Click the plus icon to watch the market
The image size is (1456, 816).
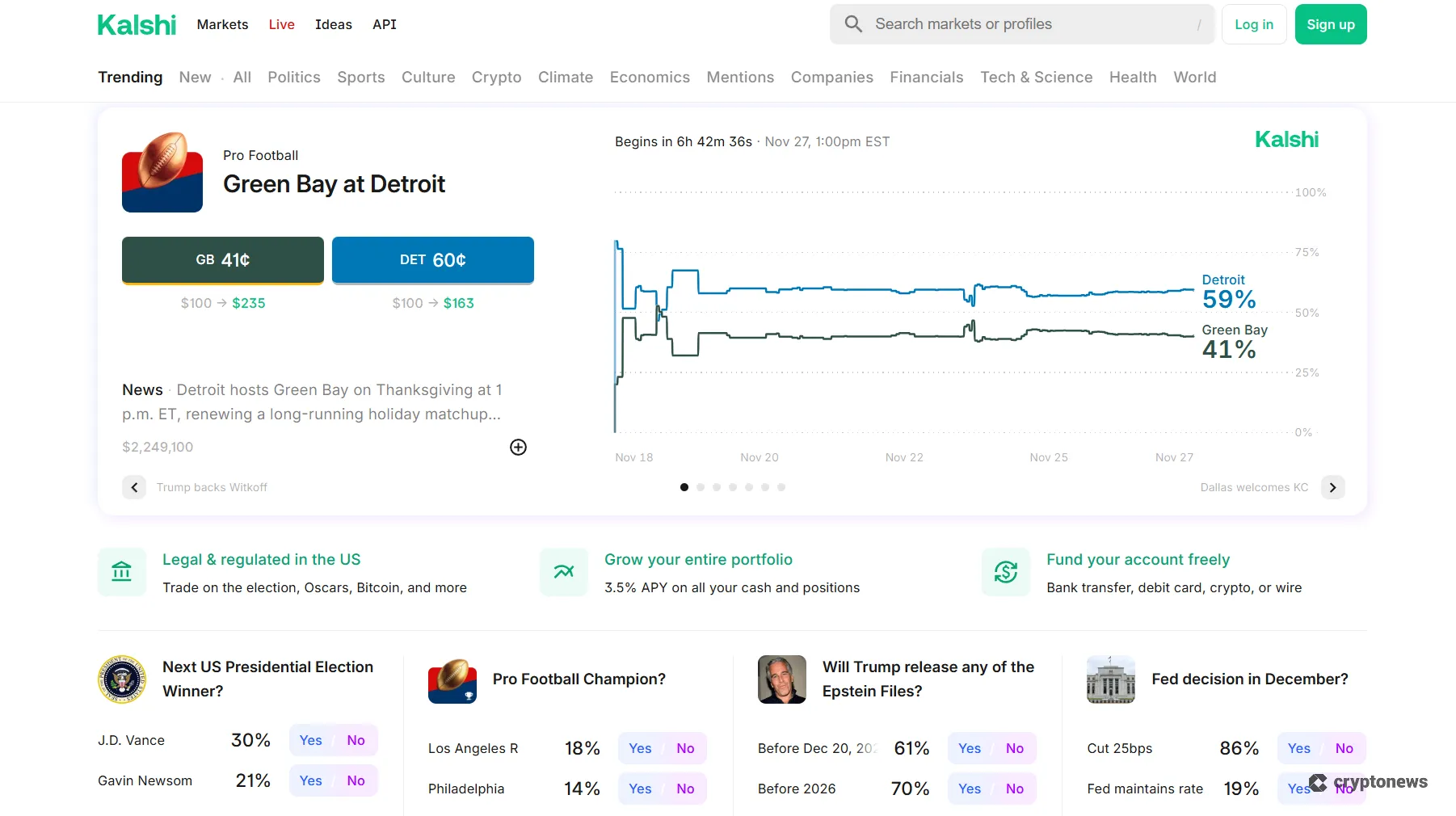tap(518, 447)
